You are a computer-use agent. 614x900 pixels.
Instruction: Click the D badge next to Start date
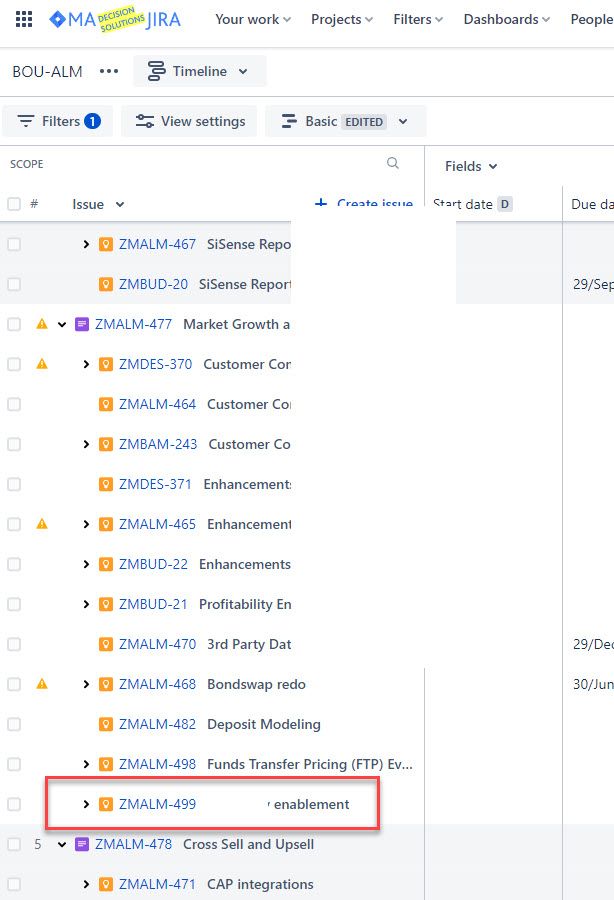point(504,204)
